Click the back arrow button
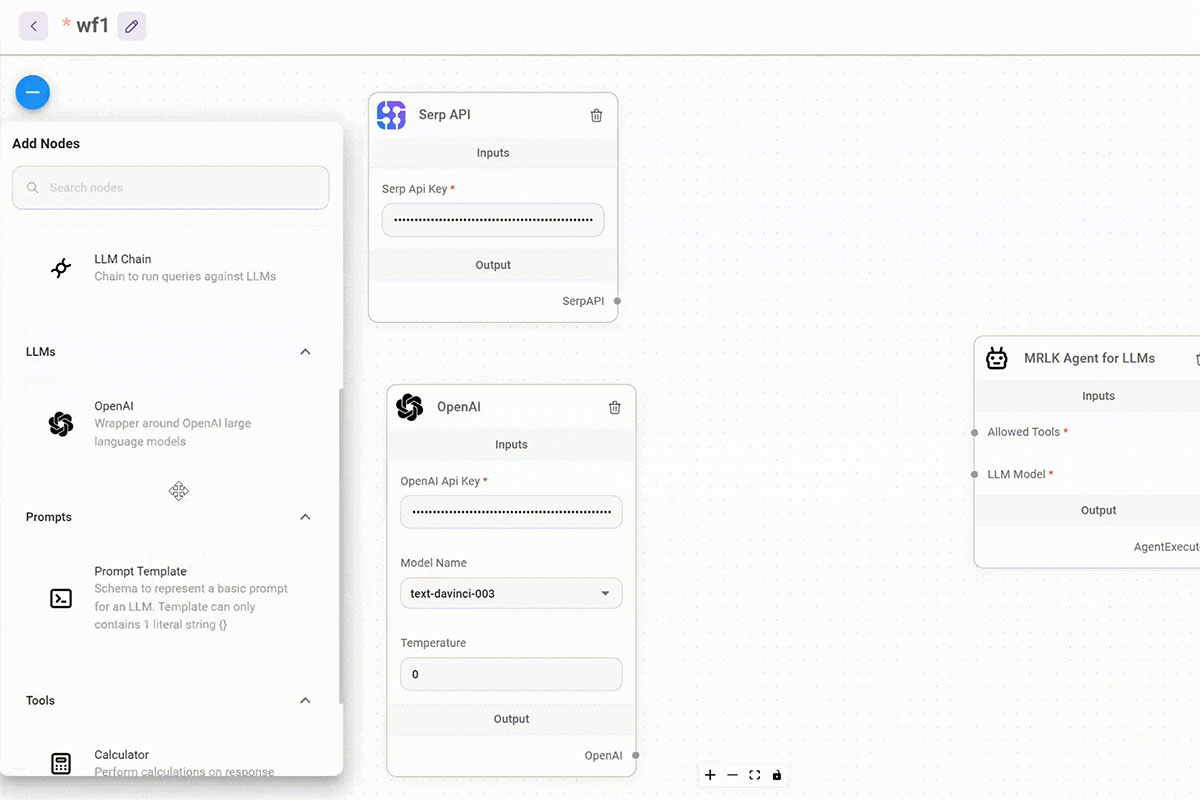Screen dimensions: 1200x800 (x=34, y=26)
